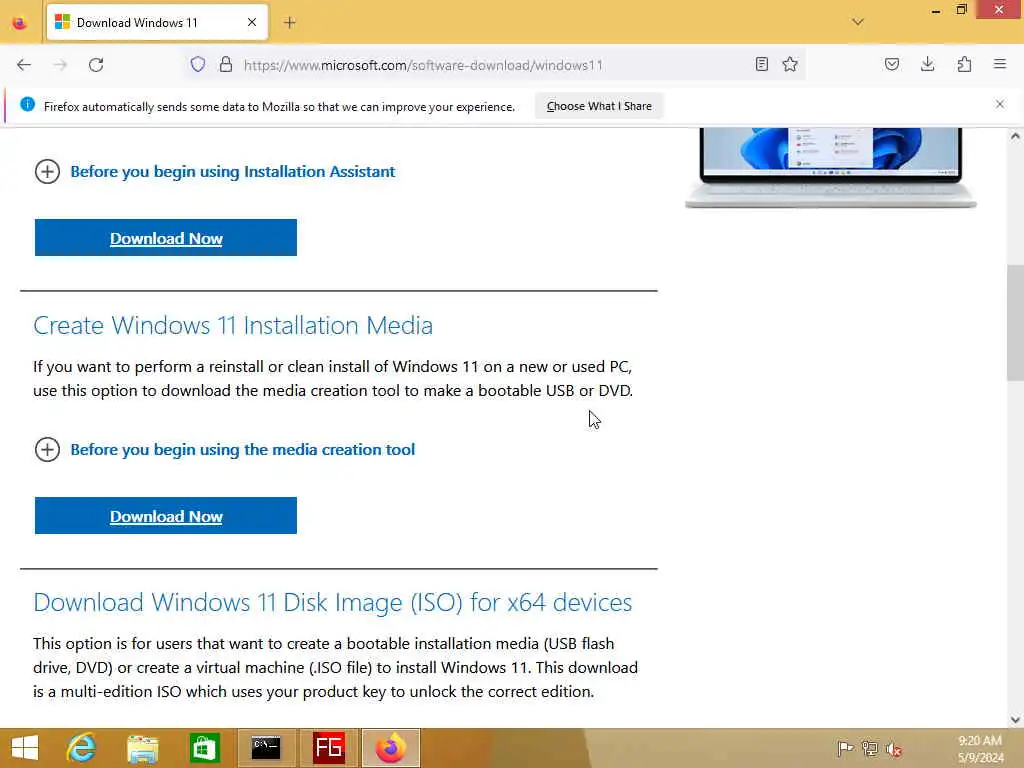Viewport: 1024px width, 768px height.
Task: Open Extensions puzzle icon
Action: click(x=964, y=64)
